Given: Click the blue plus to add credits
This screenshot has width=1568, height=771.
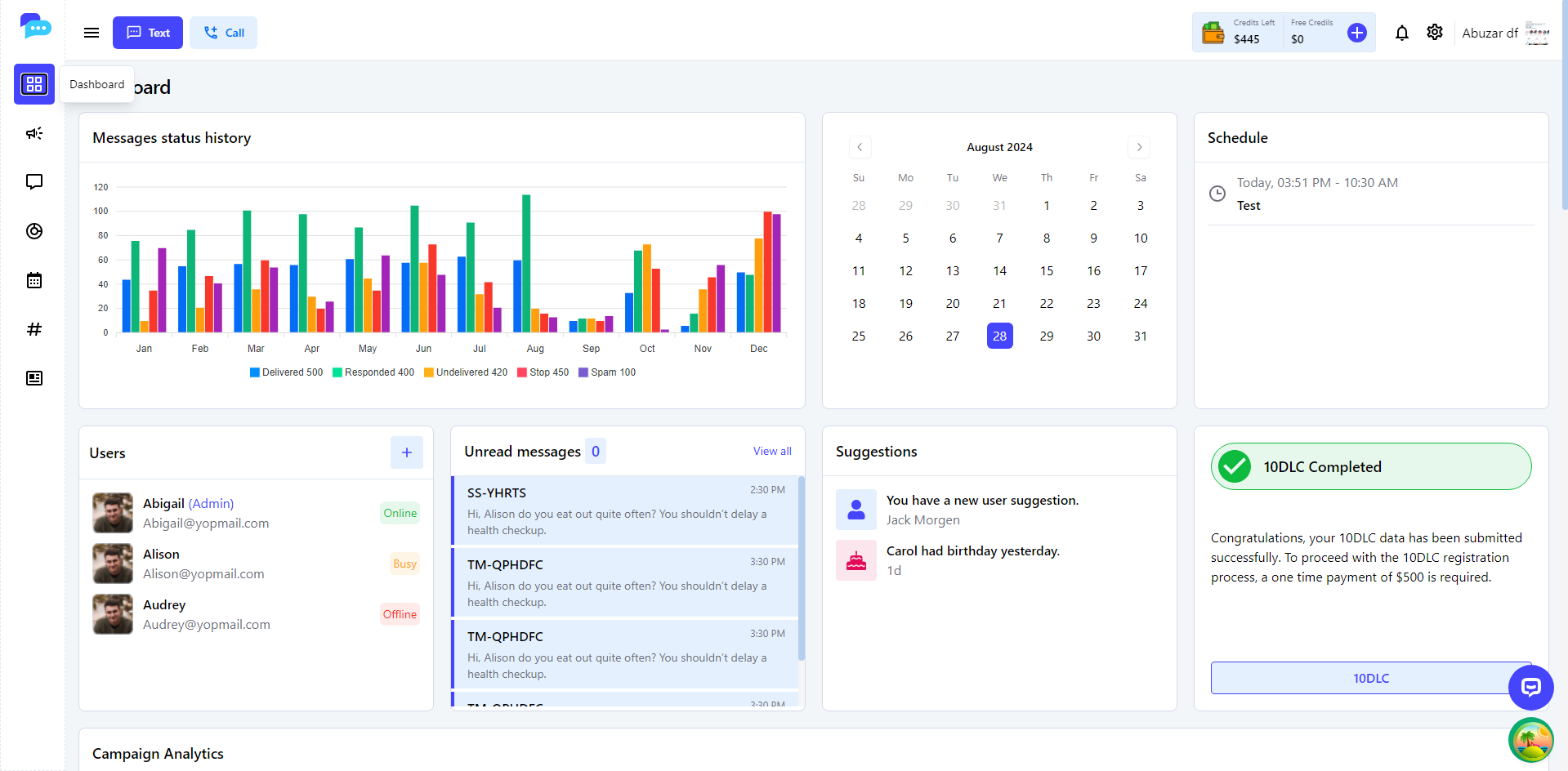Looking at the screenshot, I should pos(1356,33).
